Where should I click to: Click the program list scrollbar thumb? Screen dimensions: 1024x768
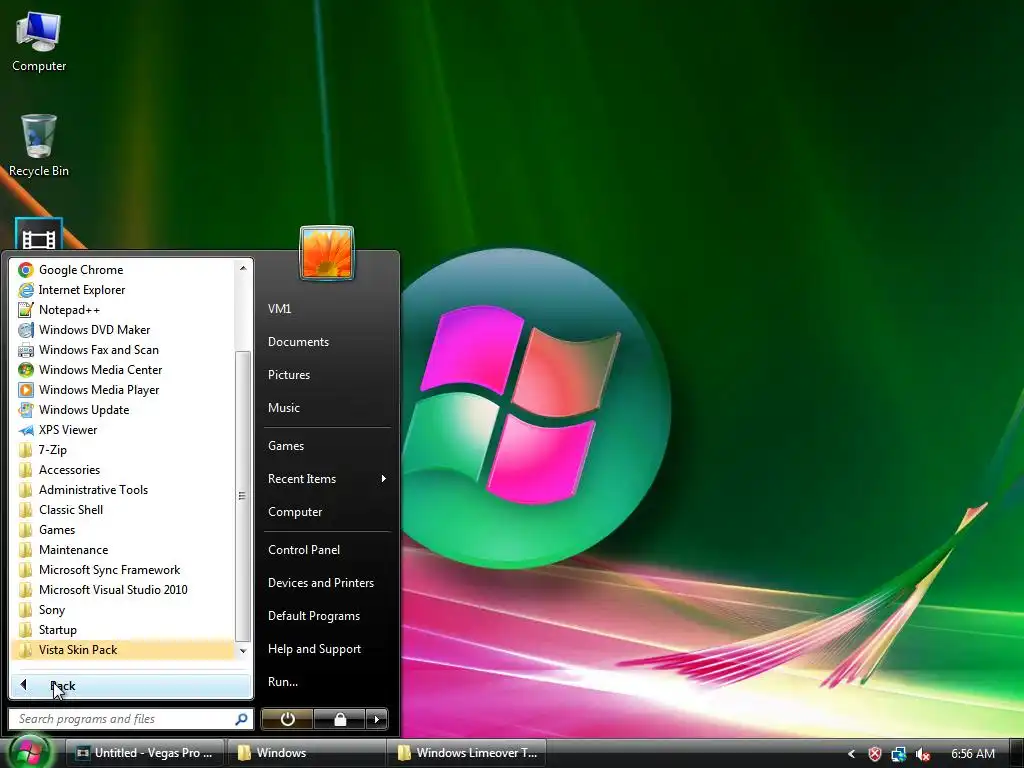coord(243,496)
